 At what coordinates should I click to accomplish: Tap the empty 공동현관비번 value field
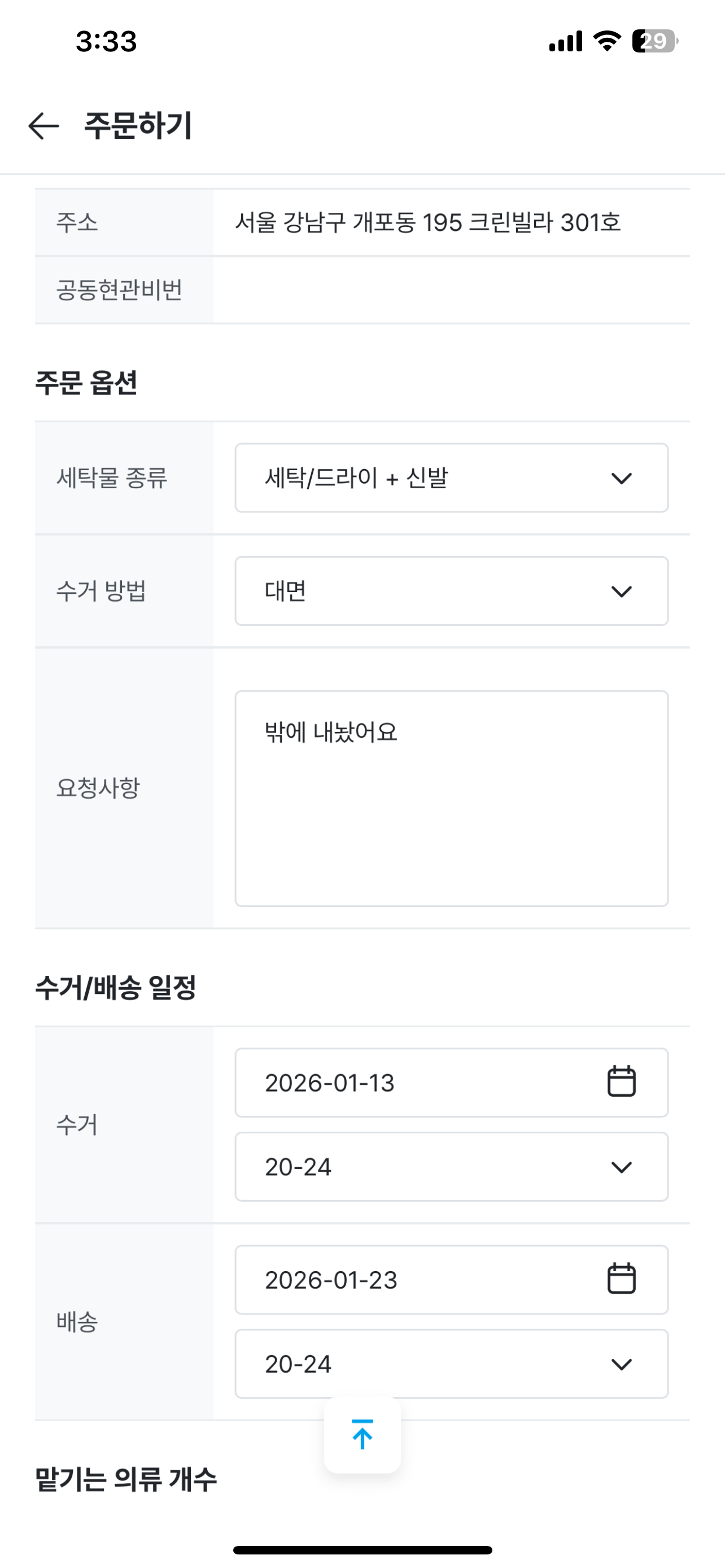451,290
